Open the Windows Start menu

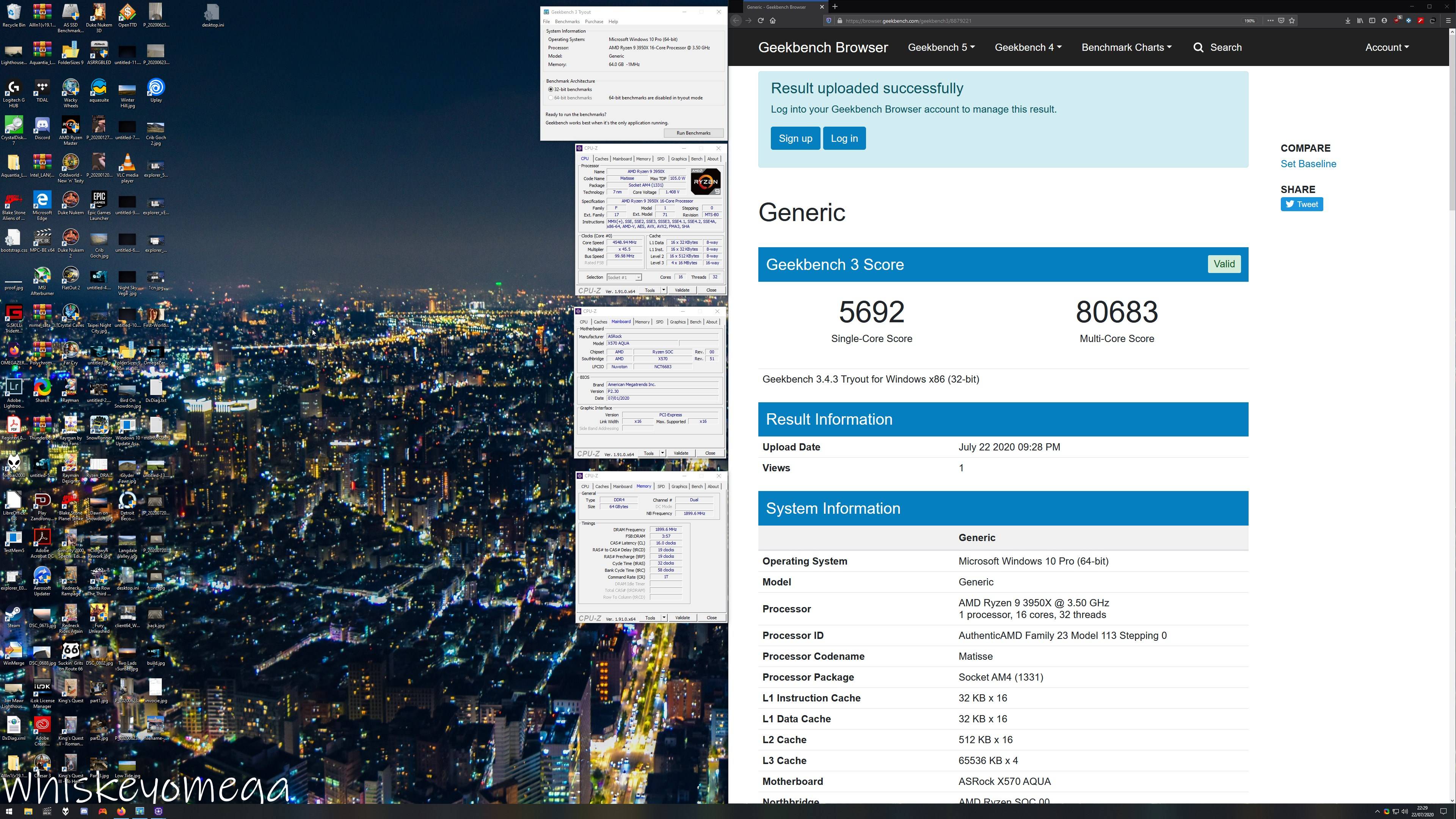click(x=9, y=812)
